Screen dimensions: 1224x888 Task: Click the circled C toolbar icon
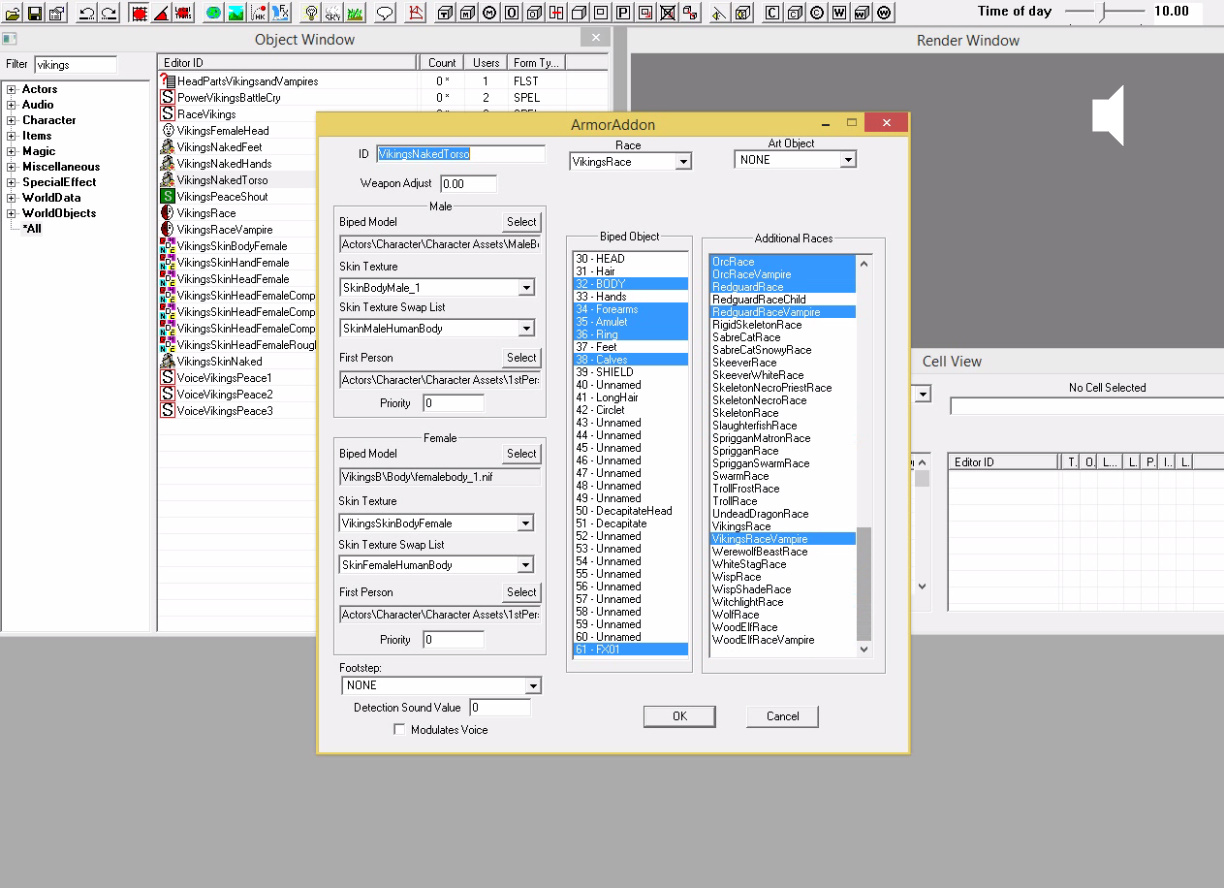816,13
